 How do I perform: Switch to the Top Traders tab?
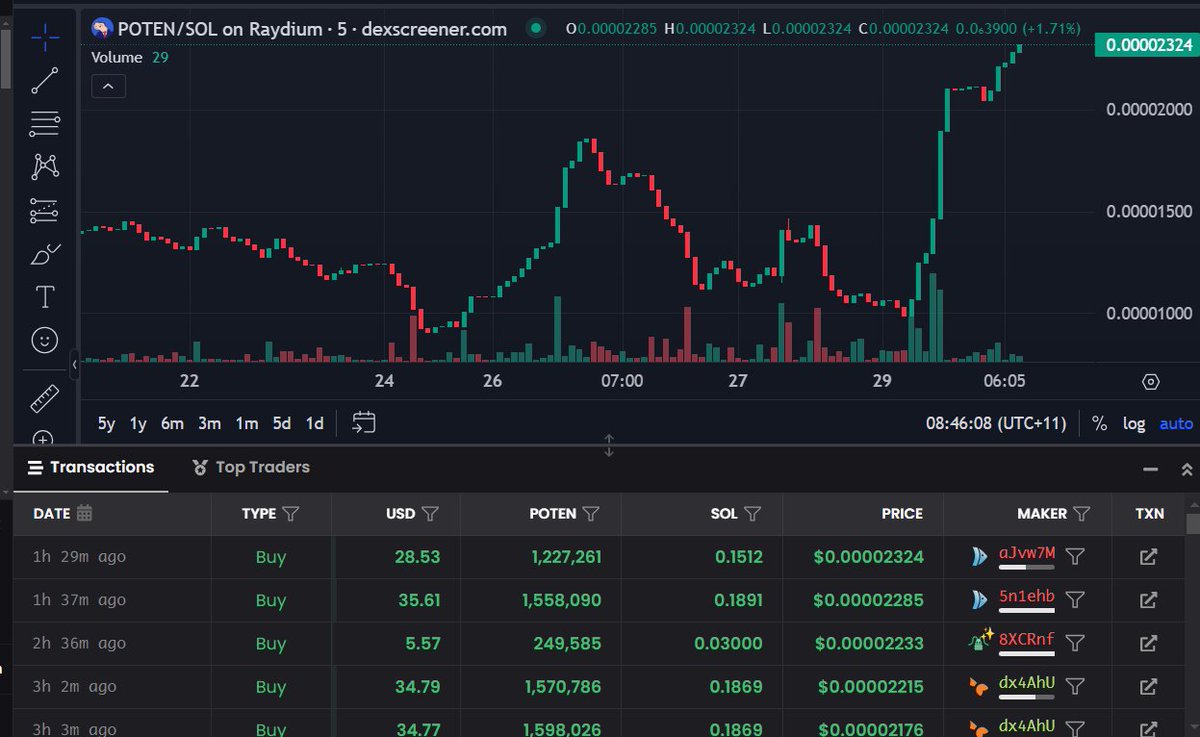point(251,467)
